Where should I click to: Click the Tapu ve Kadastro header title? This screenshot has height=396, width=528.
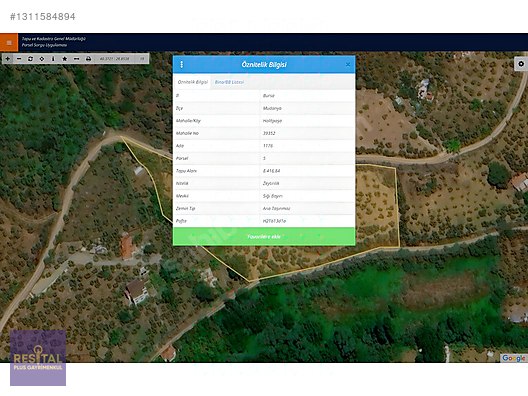coord(54,39)
